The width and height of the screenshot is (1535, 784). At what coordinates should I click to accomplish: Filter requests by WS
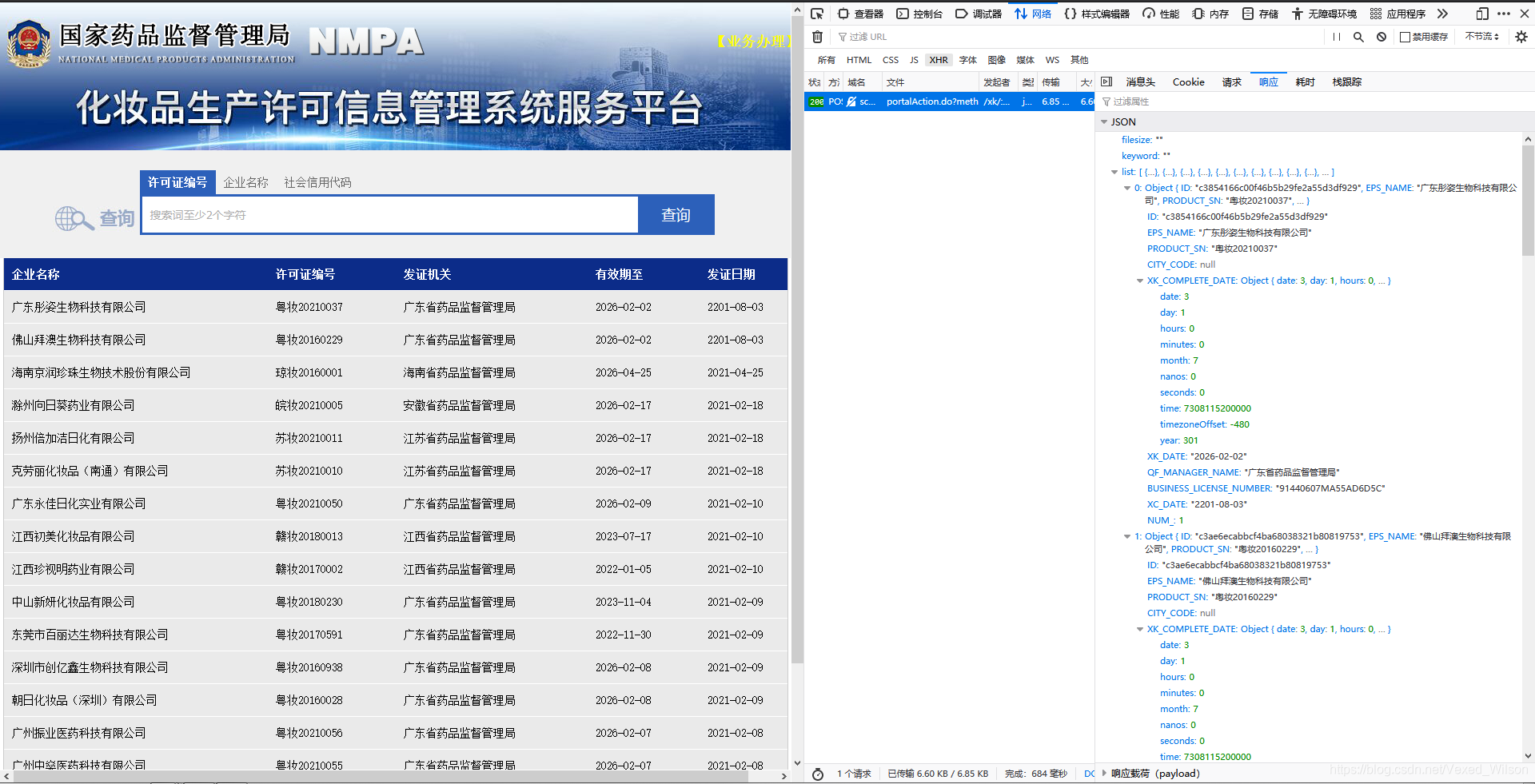1052,60
